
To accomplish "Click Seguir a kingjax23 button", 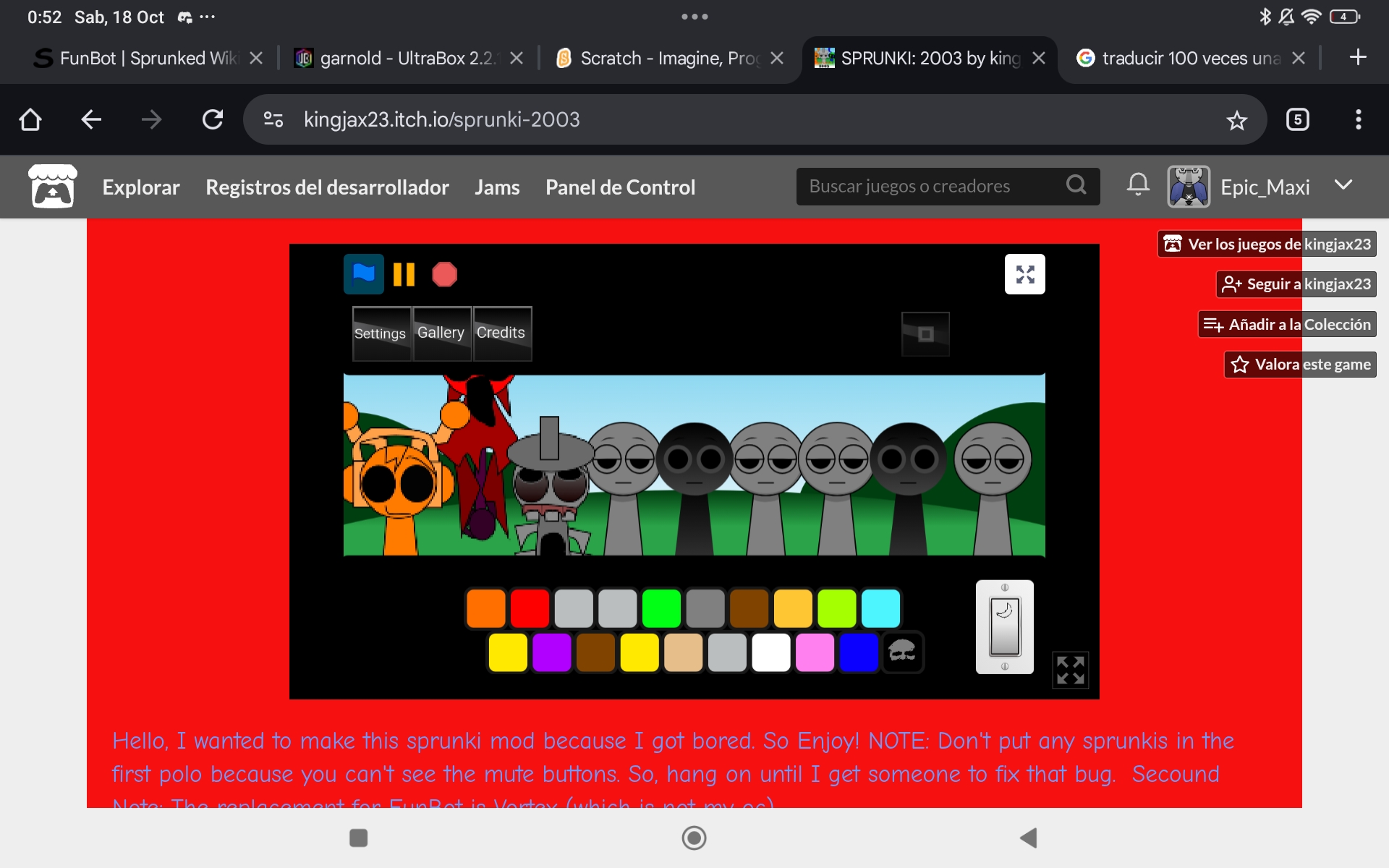I will pyautogui.click(x=1296, y=284).
